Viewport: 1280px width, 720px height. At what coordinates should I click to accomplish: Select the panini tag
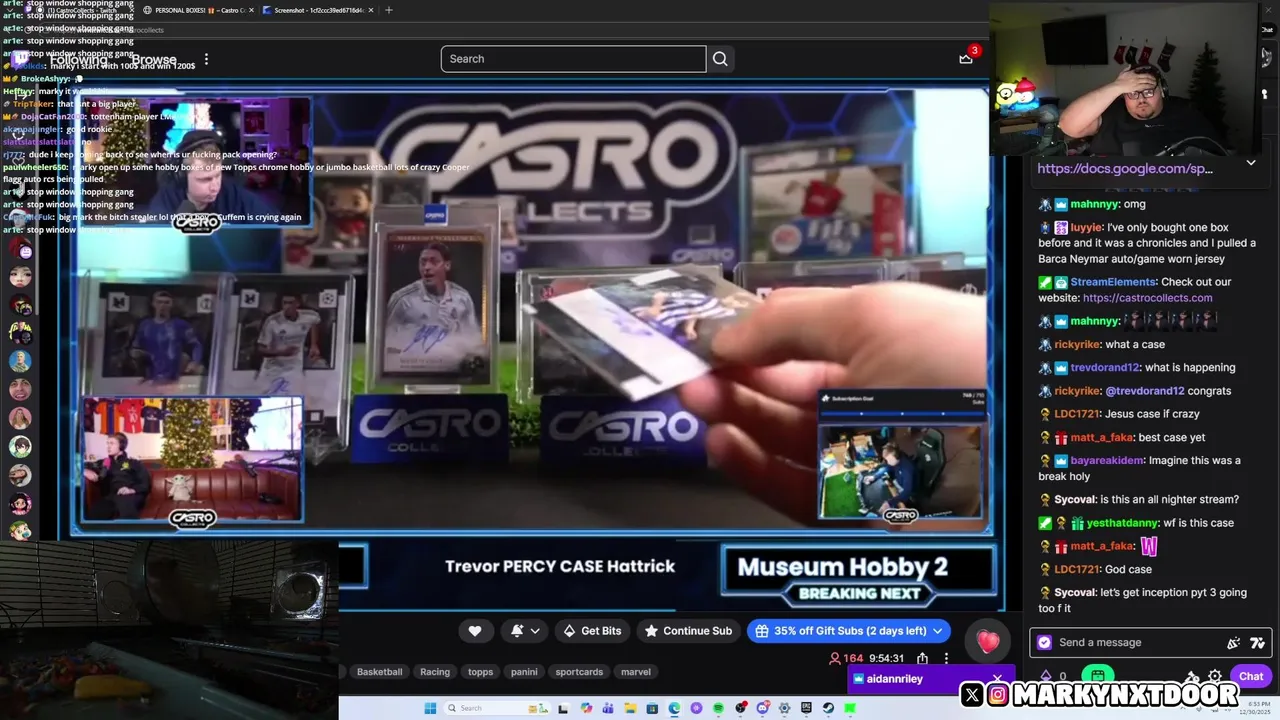click(524, 672)
